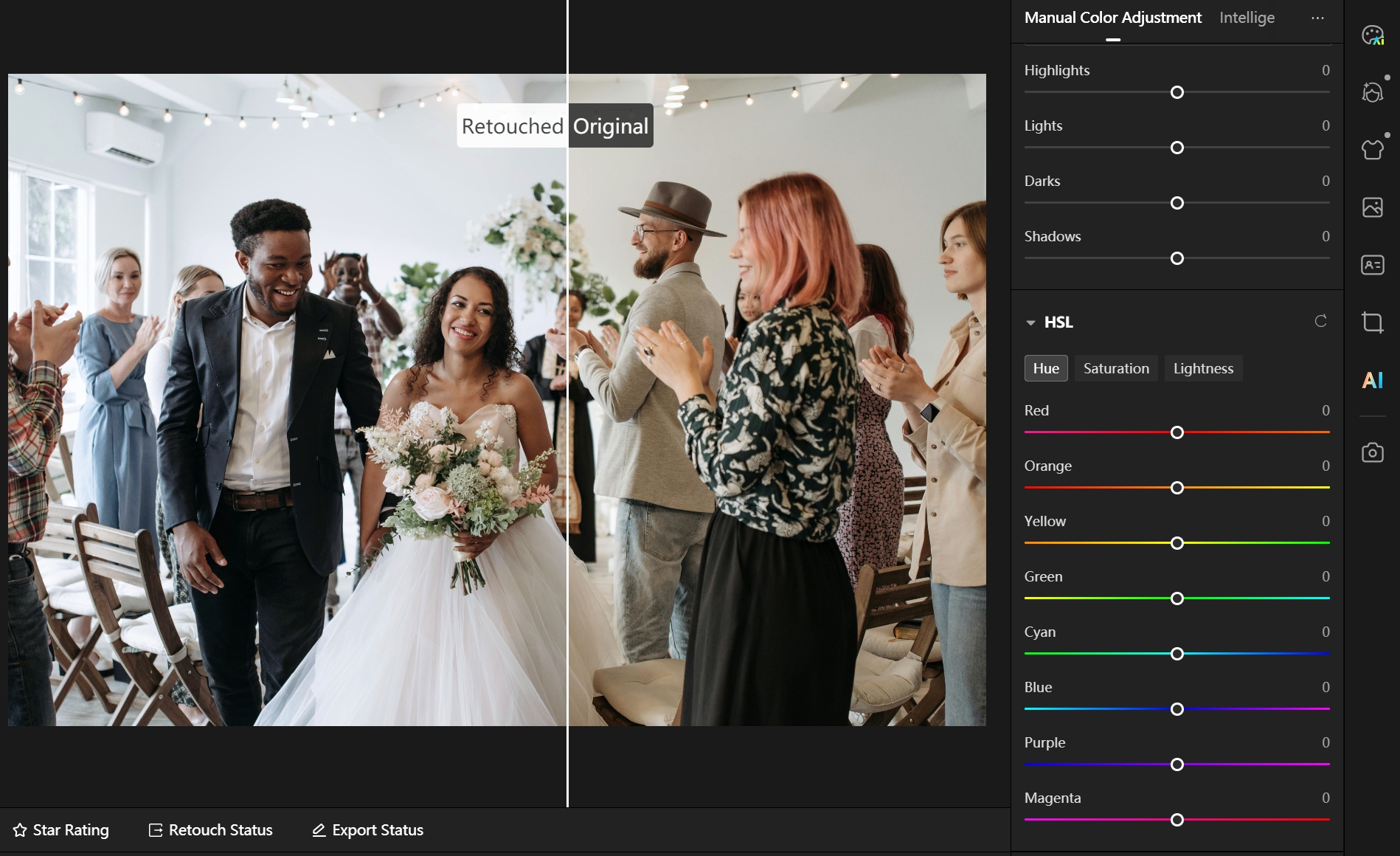Open the Retouch Status filter
Screen dimensions: 1400x856
211,830
